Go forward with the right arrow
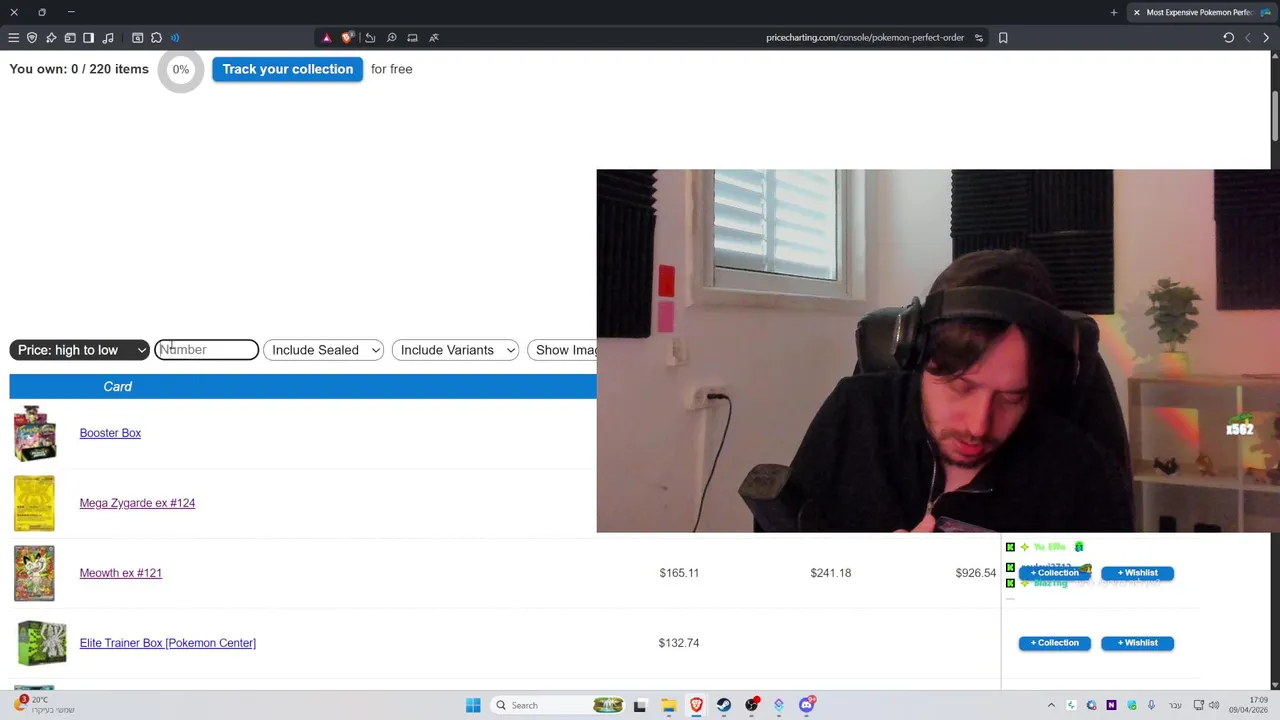The height and width of the screenshot is (720, 1280). (x=1266, y=38)
